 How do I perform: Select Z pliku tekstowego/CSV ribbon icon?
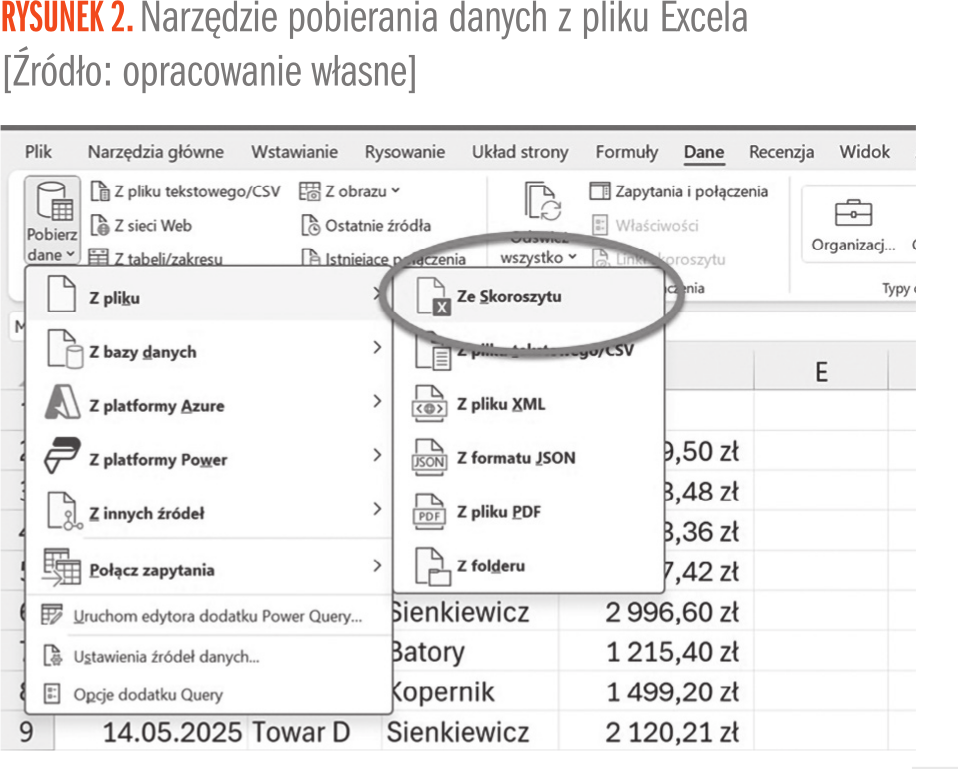(99, 191)
